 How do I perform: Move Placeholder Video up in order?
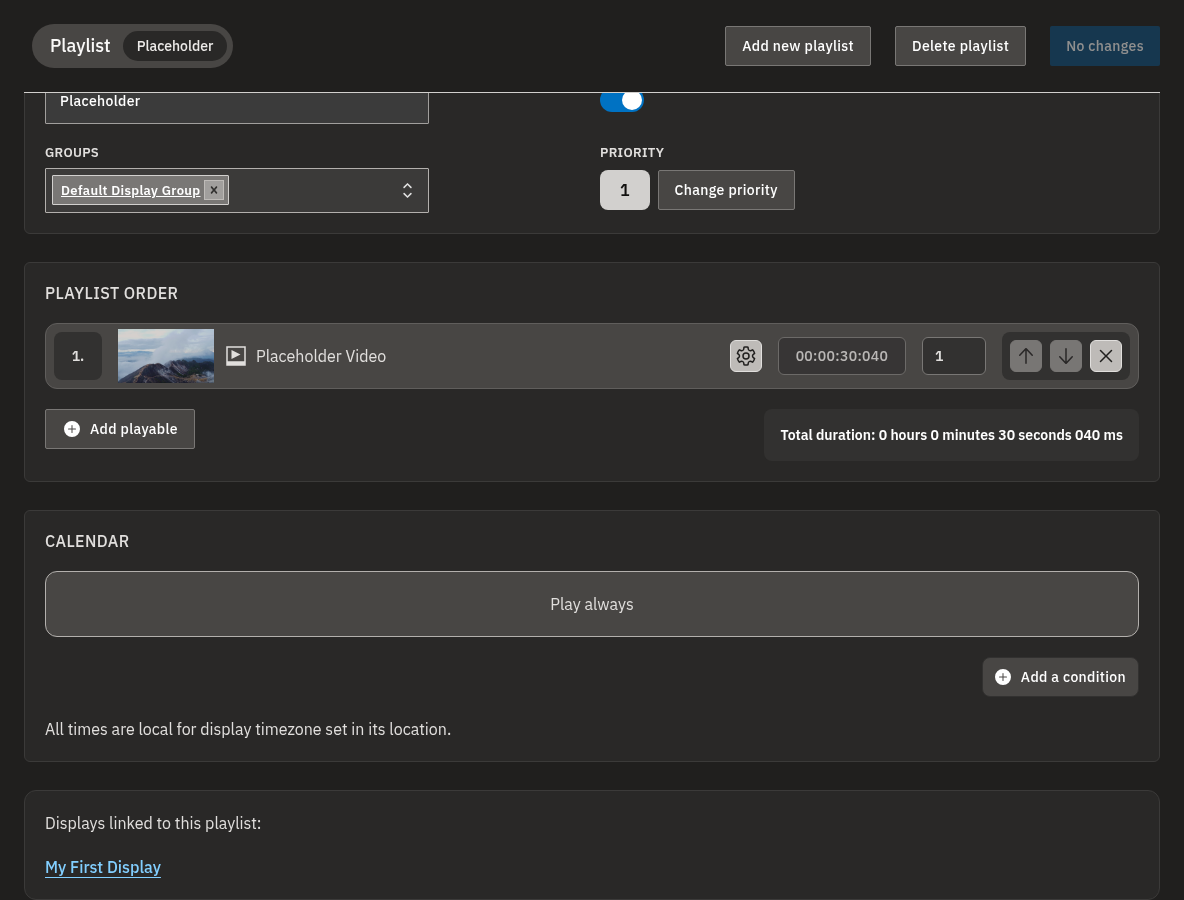point(1025,356)
